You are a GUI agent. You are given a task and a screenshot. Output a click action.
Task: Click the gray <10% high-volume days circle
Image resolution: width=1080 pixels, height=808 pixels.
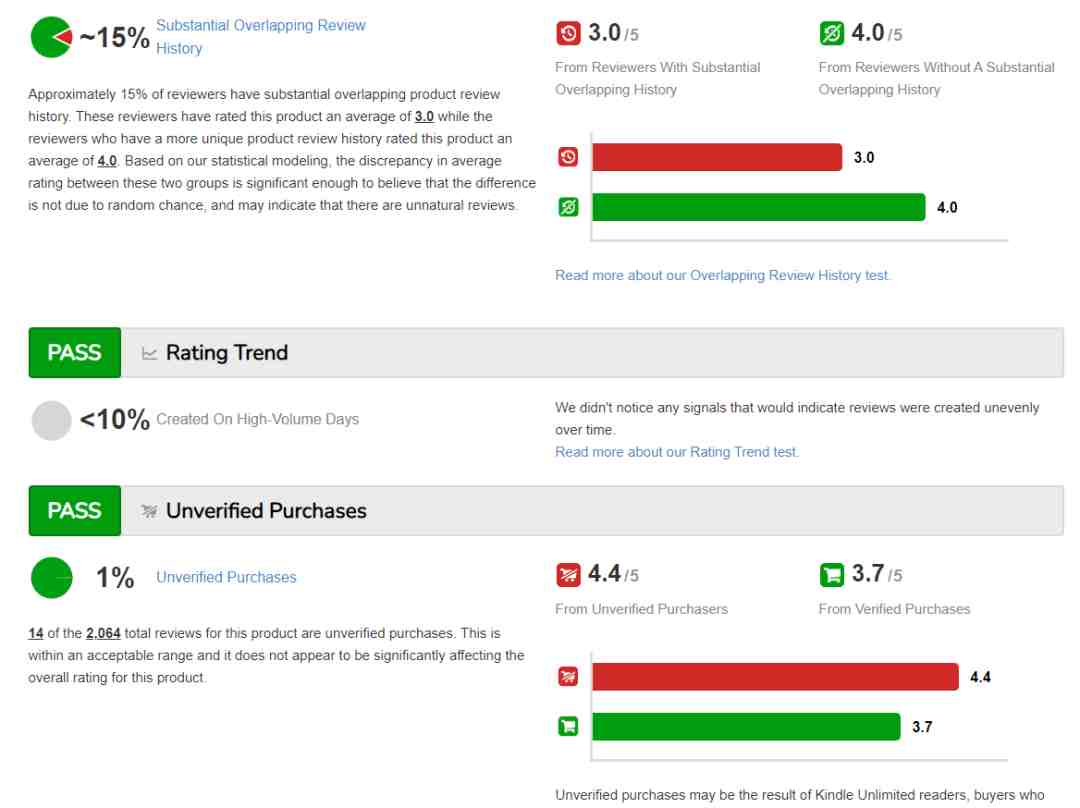tap(51, 420)
